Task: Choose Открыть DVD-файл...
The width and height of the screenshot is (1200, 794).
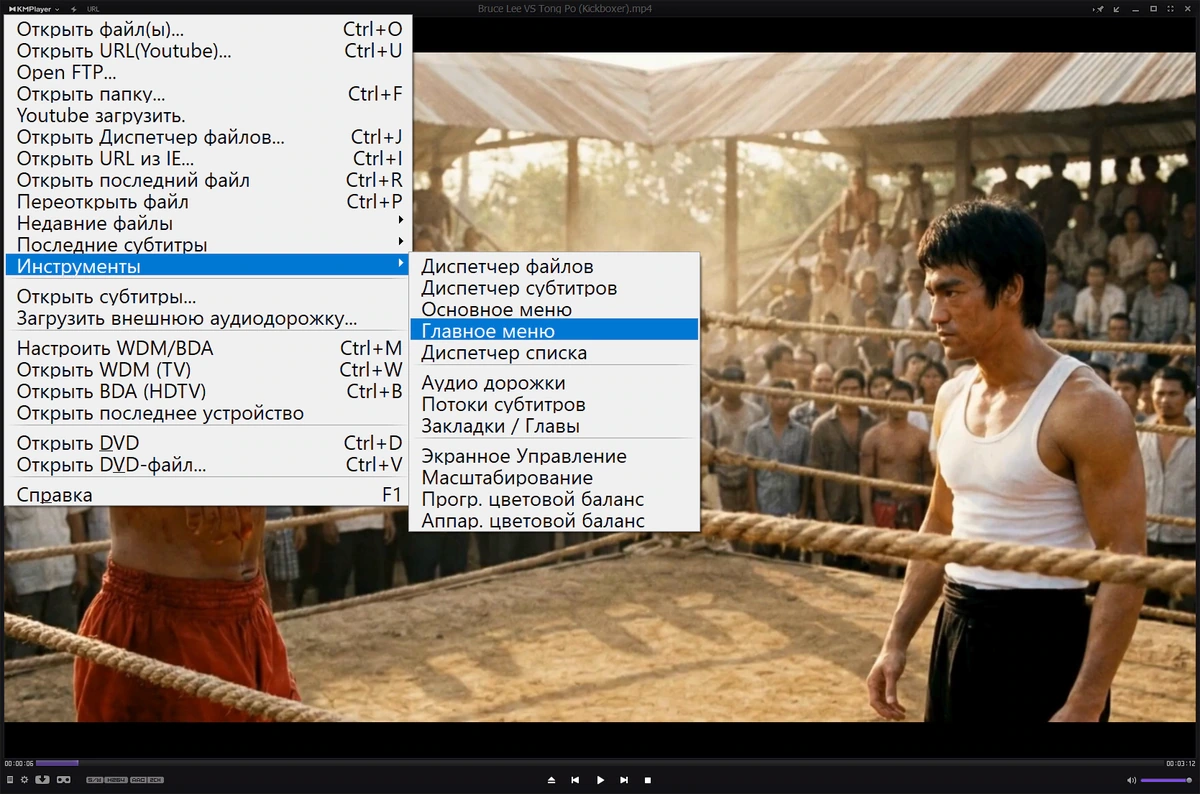Action: click(207, 465)
